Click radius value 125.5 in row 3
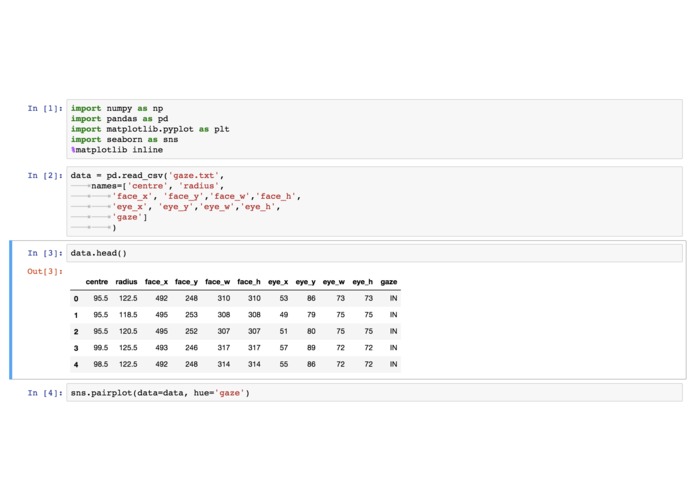 (x=128, y=347)
